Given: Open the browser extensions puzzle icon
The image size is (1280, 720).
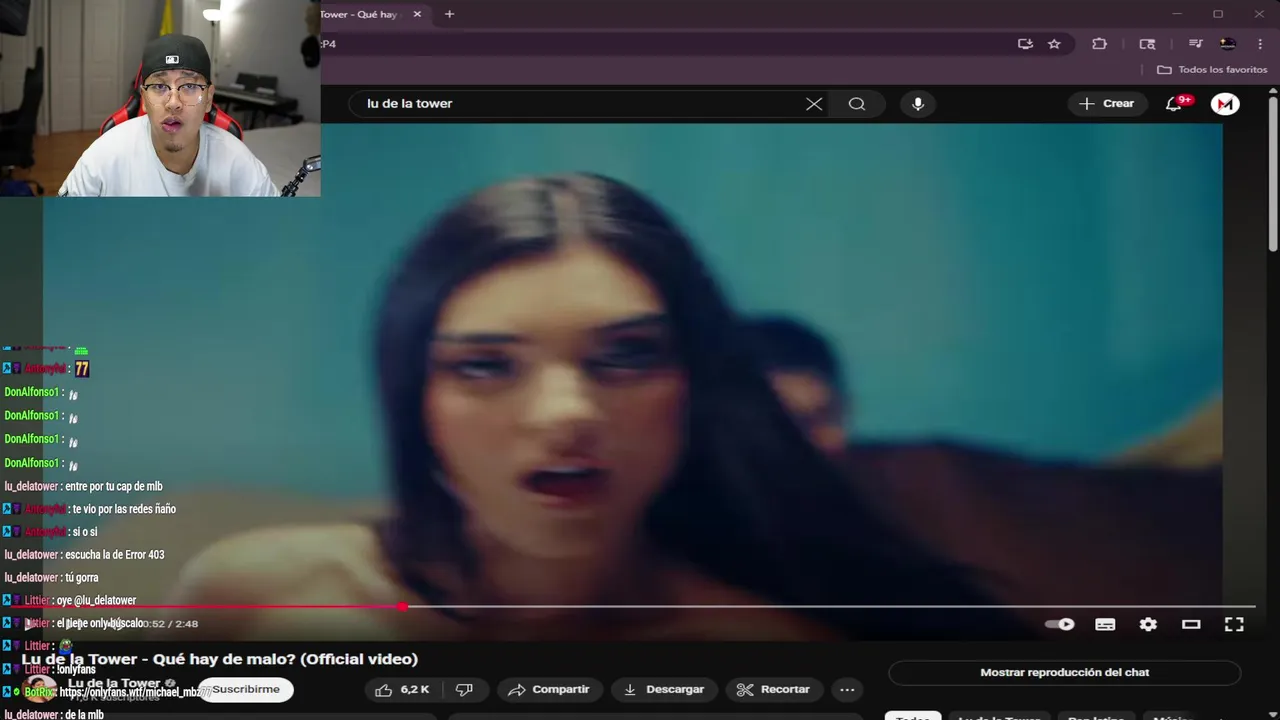Looking at the screenshot, I should coord(1099,44).
